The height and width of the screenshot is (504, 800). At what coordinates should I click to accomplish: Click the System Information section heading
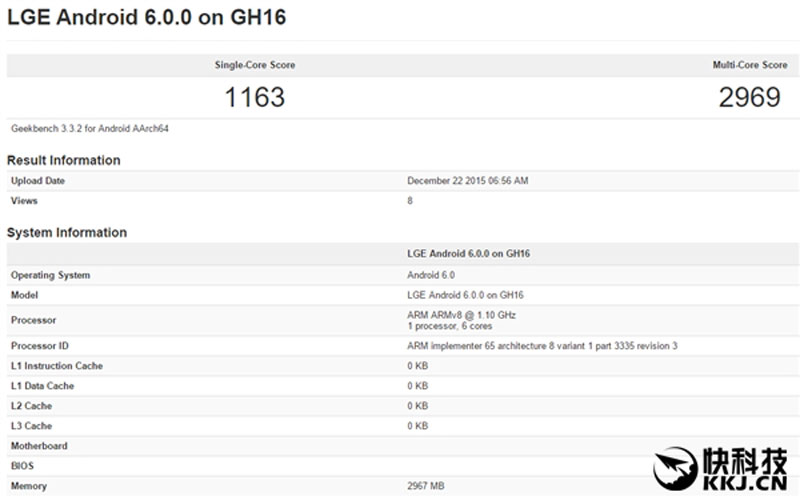67,233
